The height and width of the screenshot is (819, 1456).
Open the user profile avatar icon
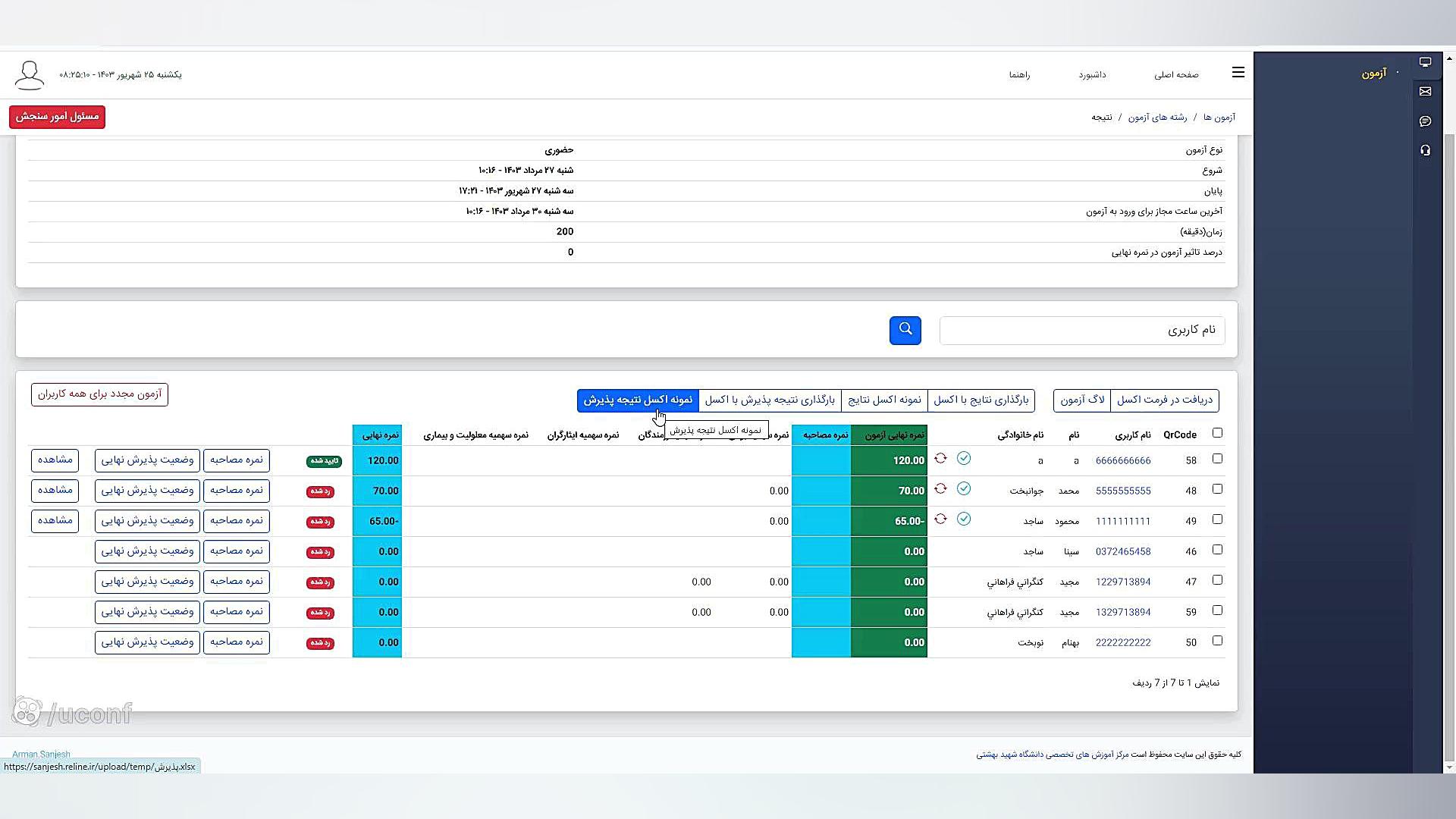click(x=30, y=75)
